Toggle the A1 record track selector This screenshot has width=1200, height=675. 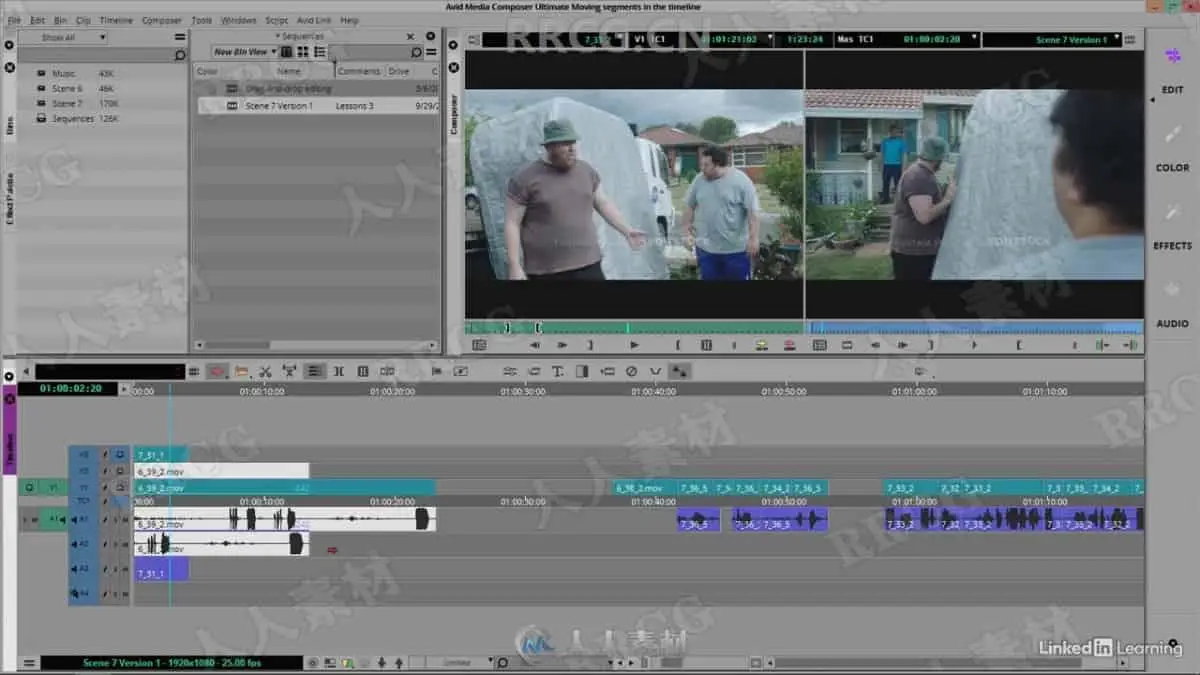click(x=55, y=519)
